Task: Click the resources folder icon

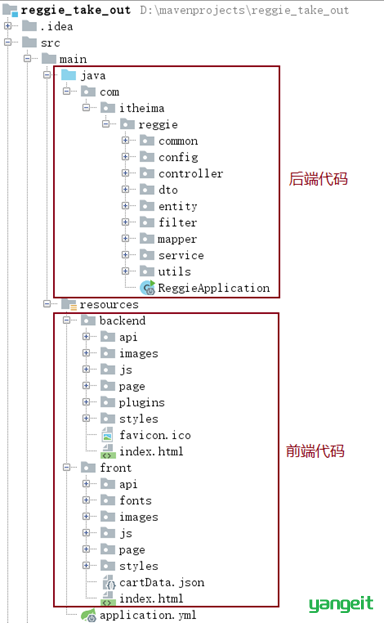Action: coord(69,304)
